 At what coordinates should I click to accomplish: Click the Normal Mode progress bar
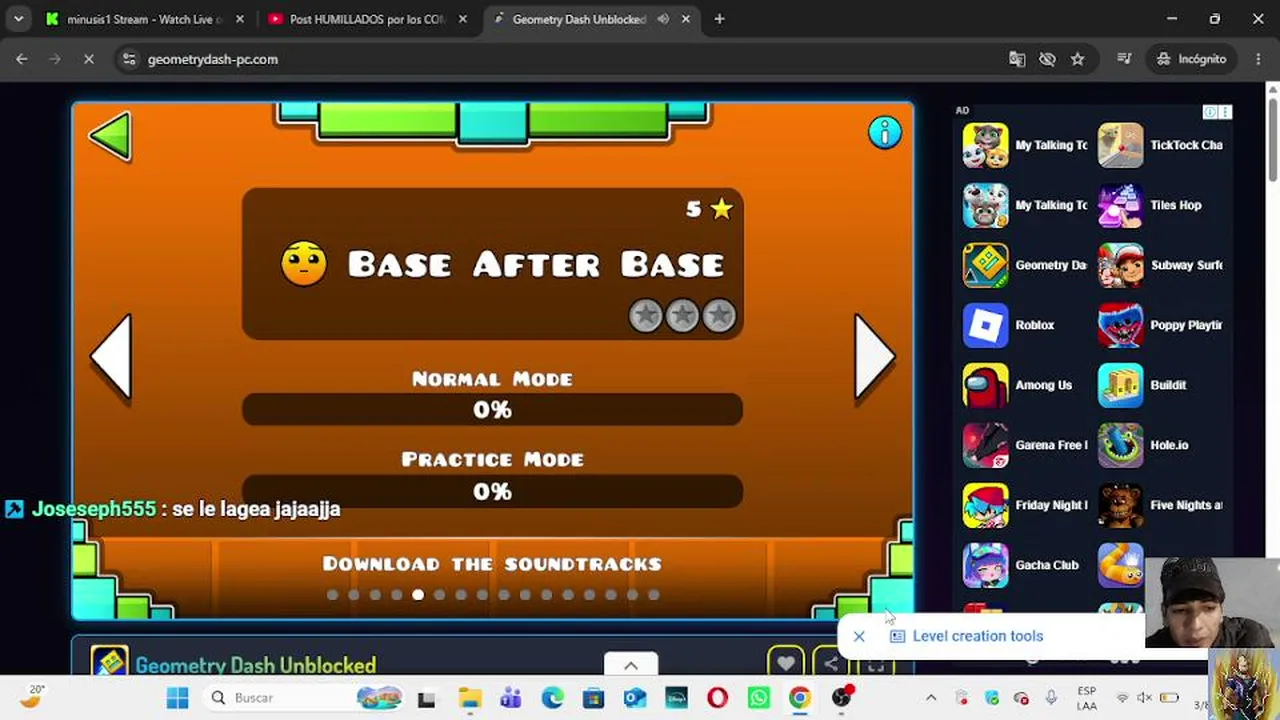coord(492,409)
